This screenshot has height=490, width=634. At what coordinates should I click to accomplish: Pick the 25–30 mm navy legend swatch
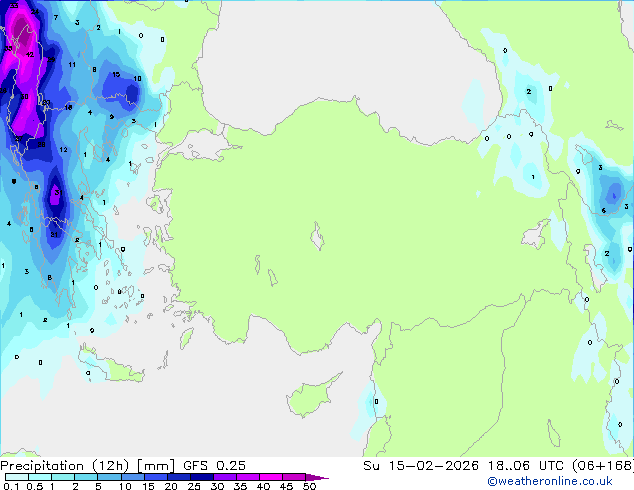coord(201,477)
